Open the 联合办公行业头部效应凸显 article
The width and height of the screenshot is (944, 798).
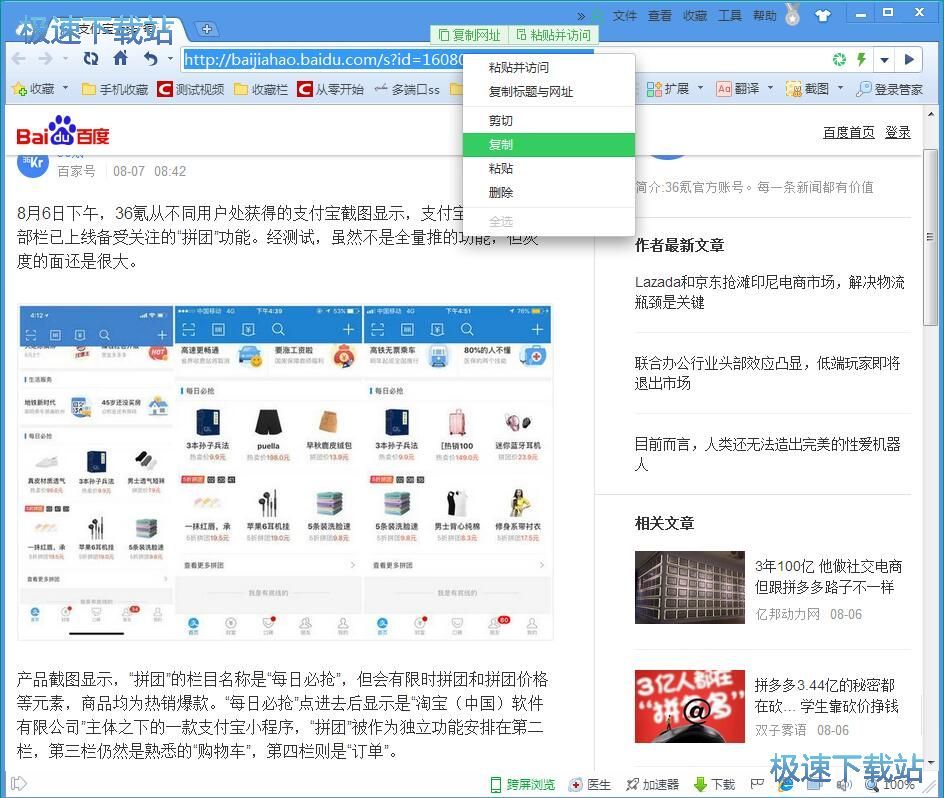click(x=768, y=373)
